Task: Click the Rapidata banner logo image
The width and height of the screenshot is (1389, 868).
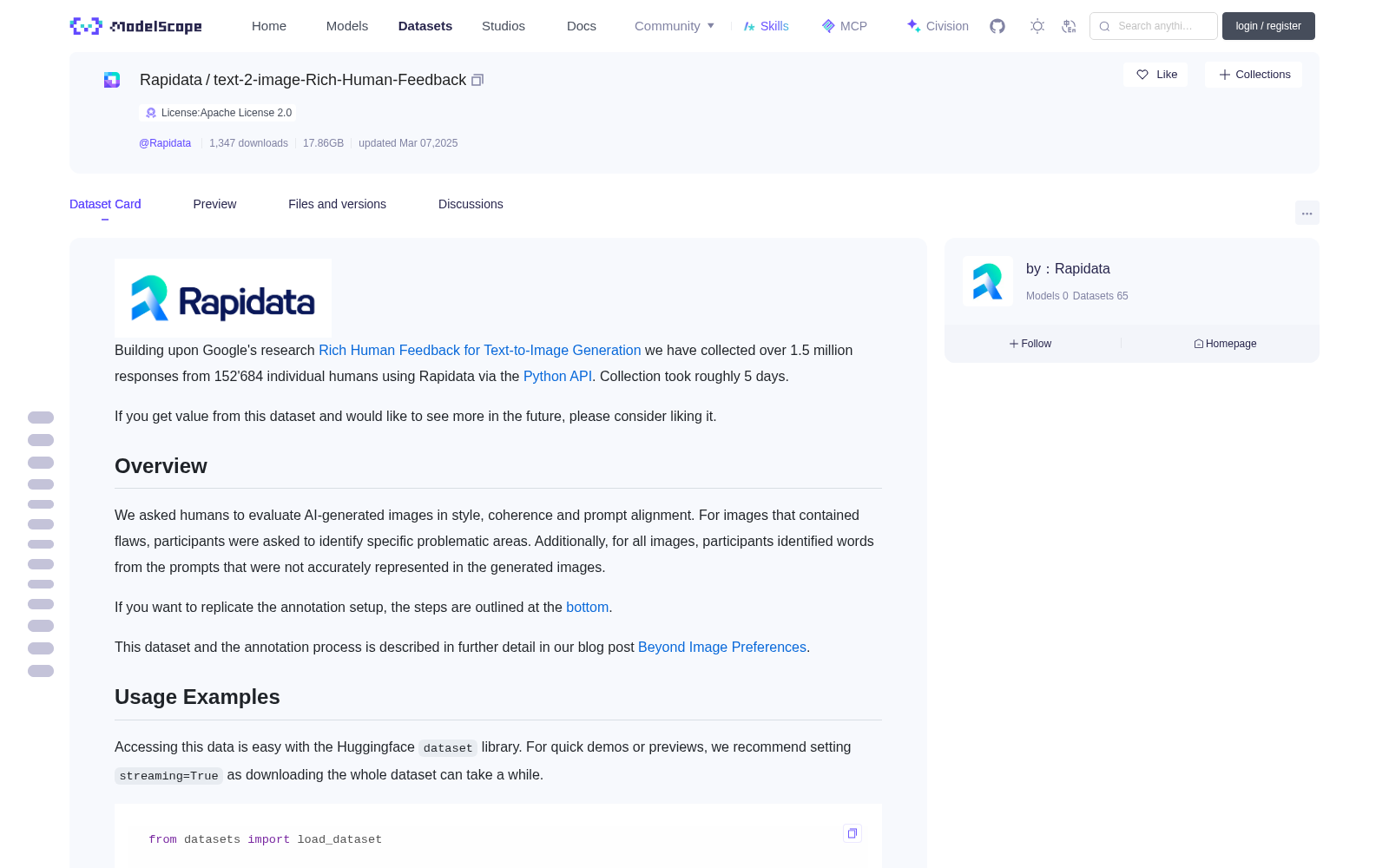Action: coord(223,298)
